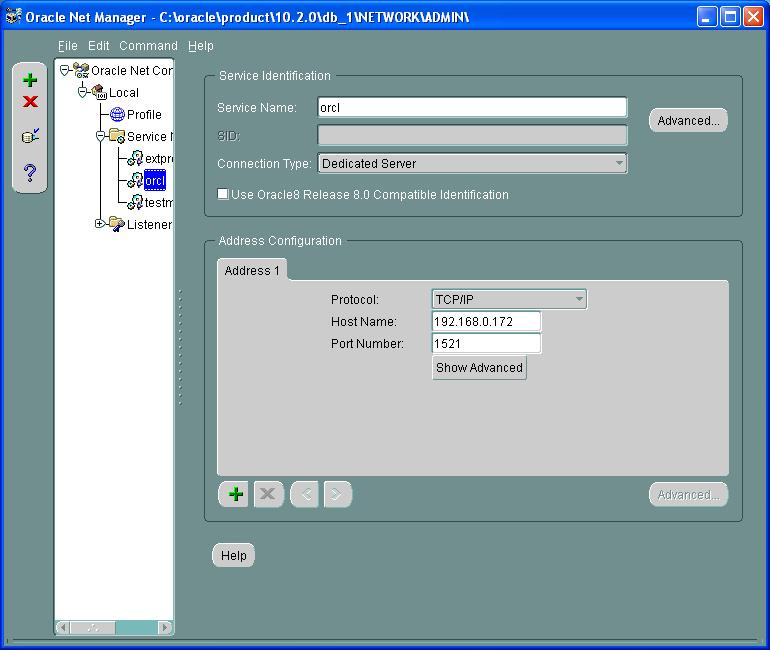
Task: Add a new address with green plus button
Action: point(235,494)
